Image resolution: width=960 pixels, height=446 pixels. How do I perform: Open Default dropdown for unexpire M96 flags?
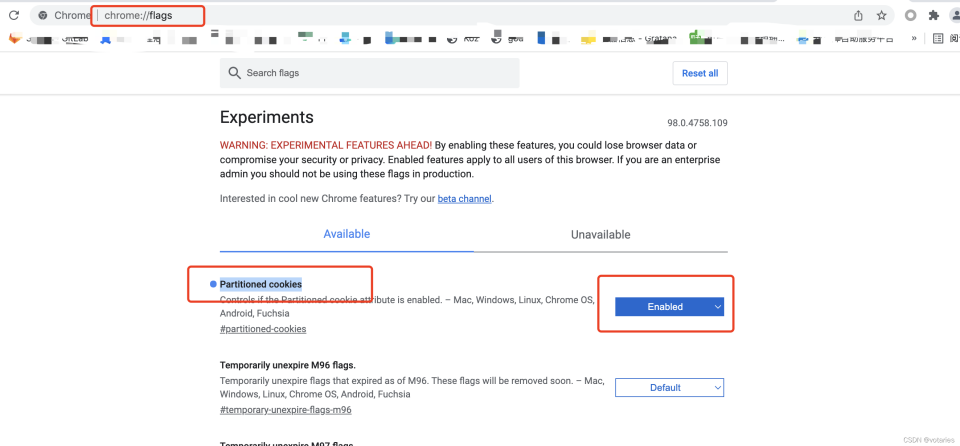tap(669, 387)
